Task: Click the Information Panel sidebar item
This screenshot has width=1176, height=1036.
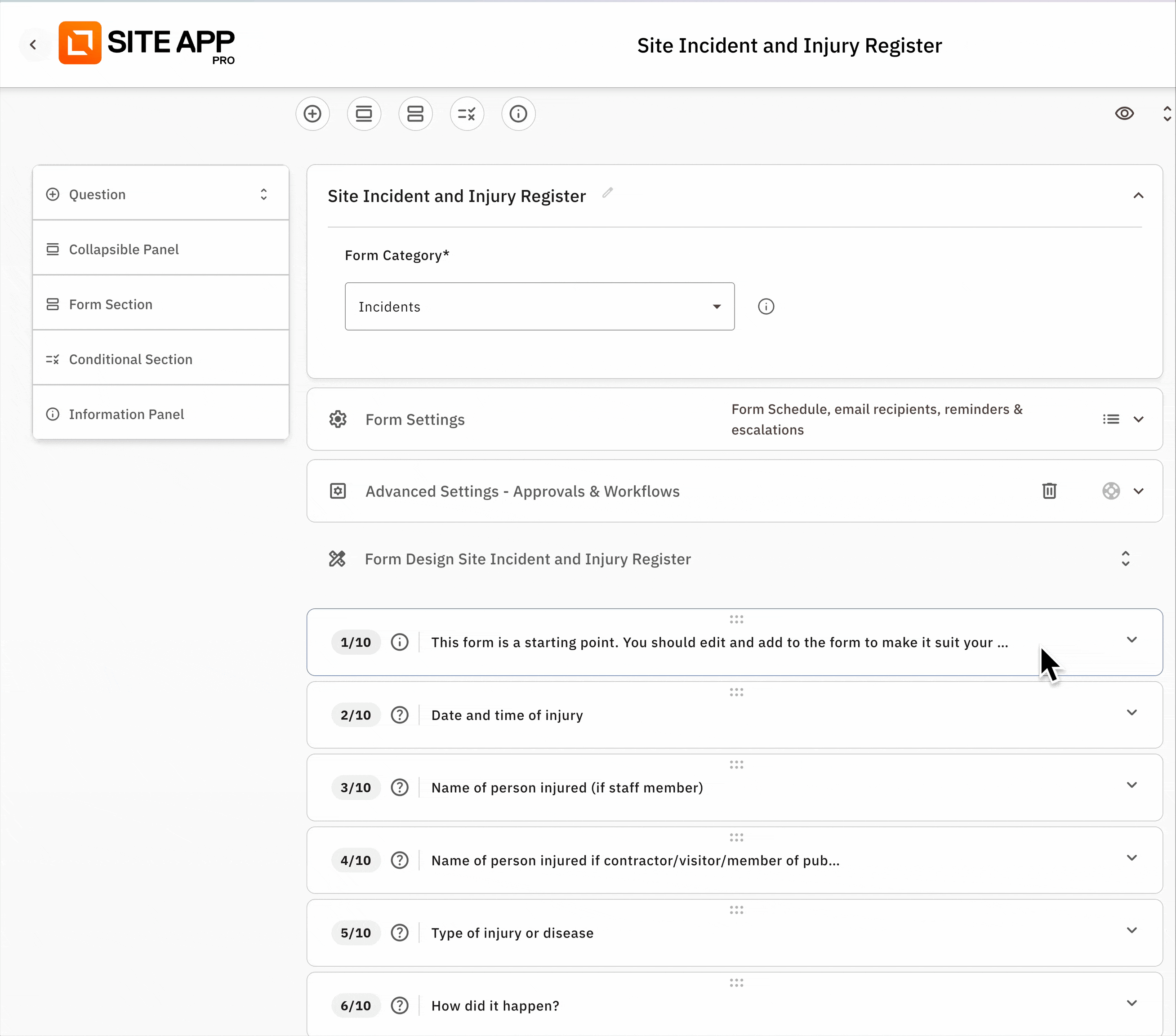Action: [127, 415]
